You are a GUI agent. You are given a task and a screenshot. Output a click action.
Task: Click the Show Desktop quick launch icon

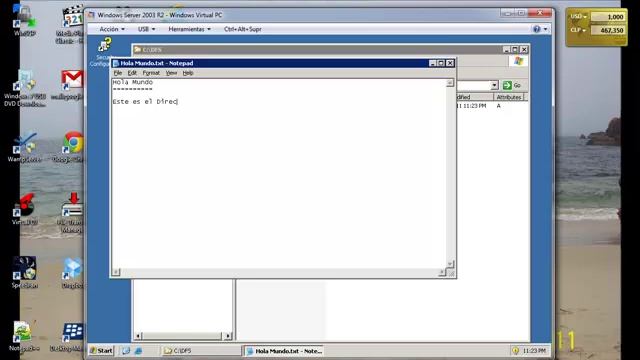(126, 350)
